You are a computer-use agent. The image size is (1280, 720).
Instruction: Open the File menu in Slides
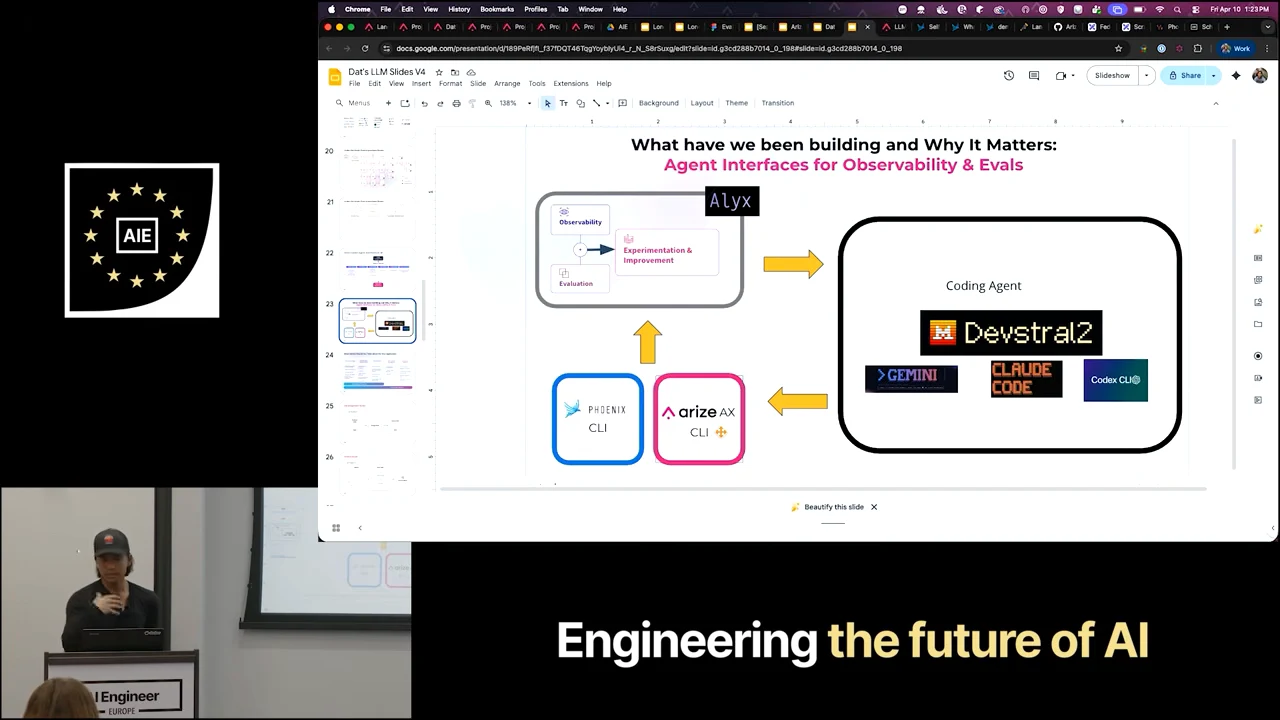(354, 84)
